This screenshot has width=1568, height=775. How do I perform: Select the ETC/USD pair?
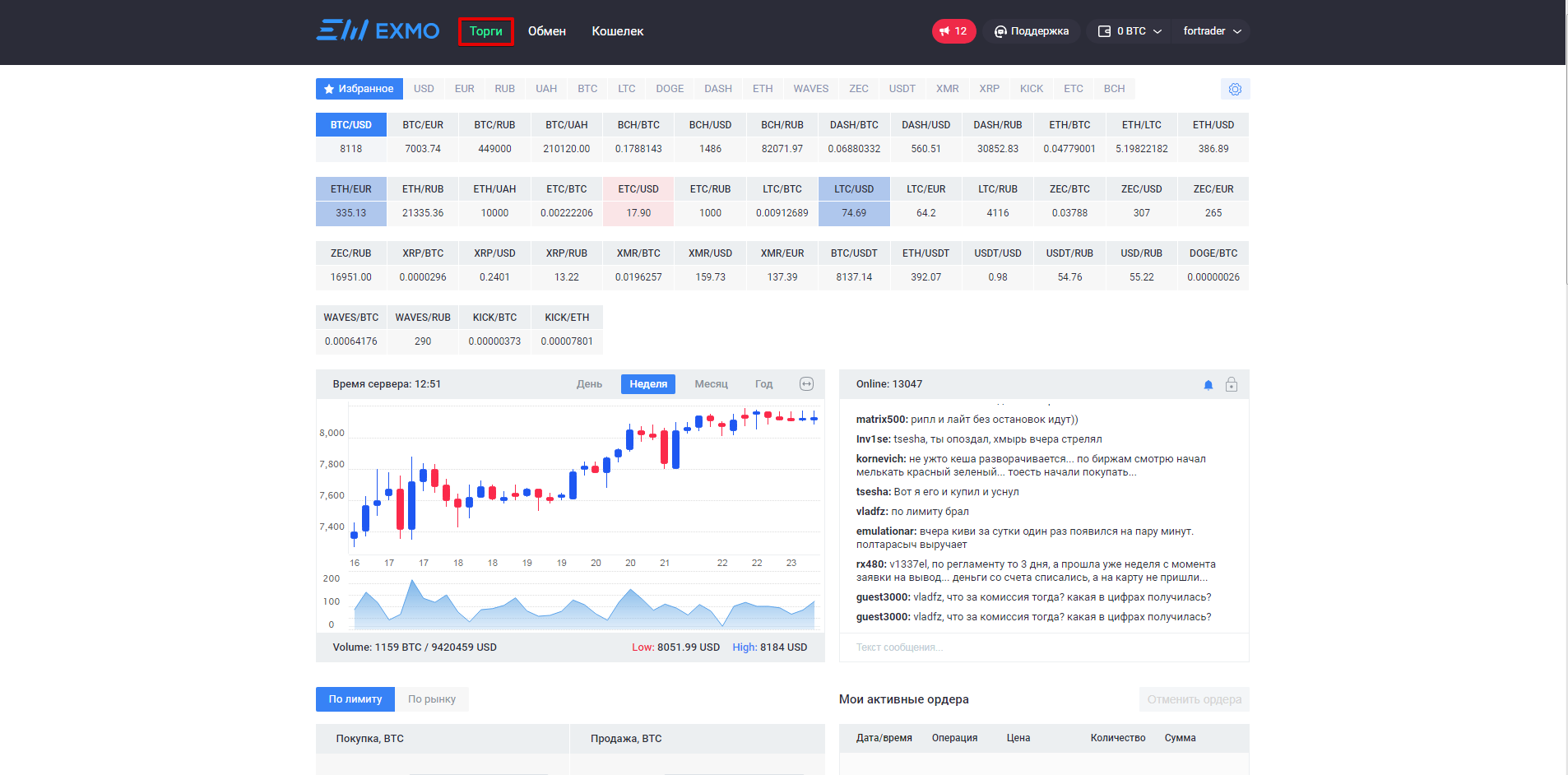tap(638, 189)
